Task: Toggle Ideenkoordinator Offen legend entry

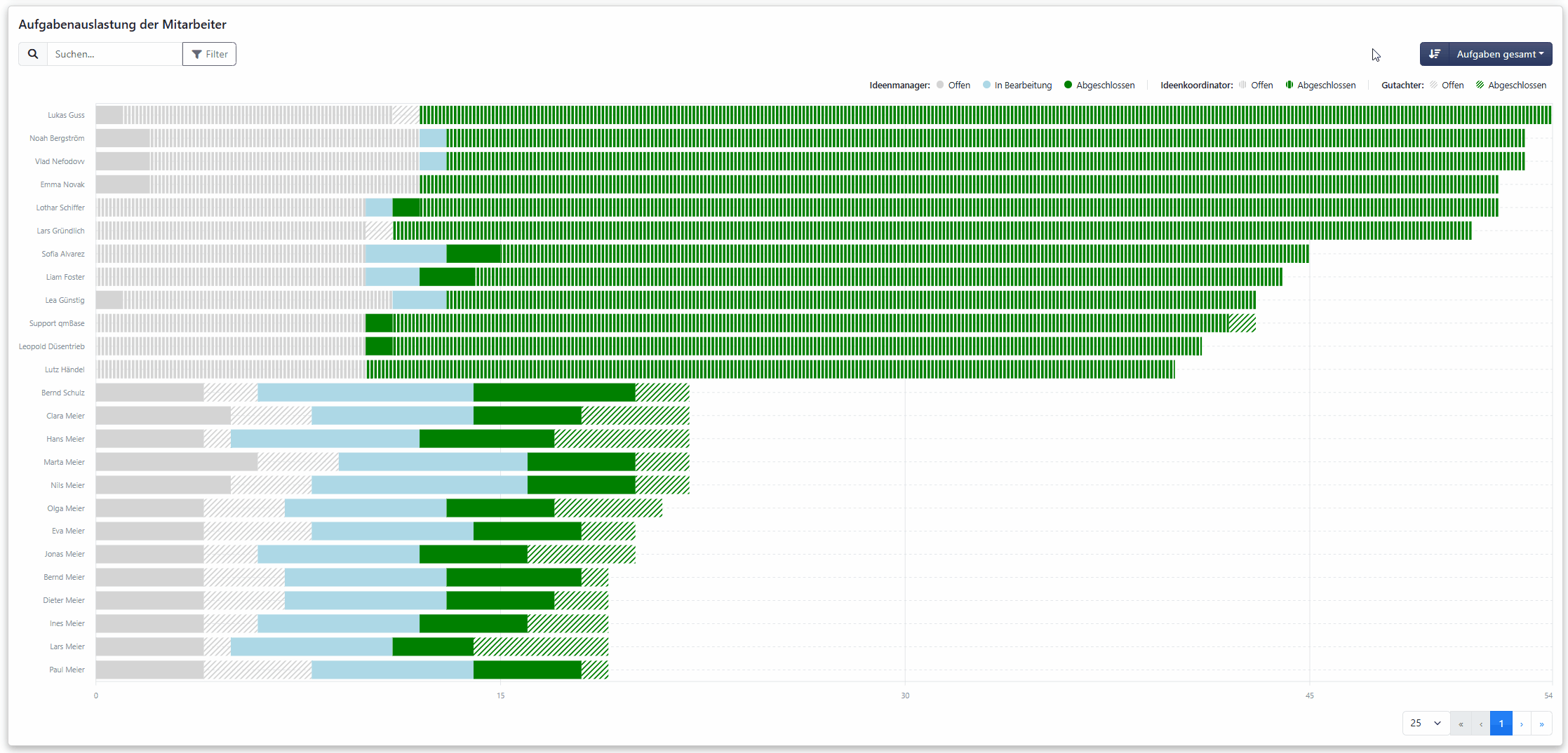Action: coord(1256,85)
